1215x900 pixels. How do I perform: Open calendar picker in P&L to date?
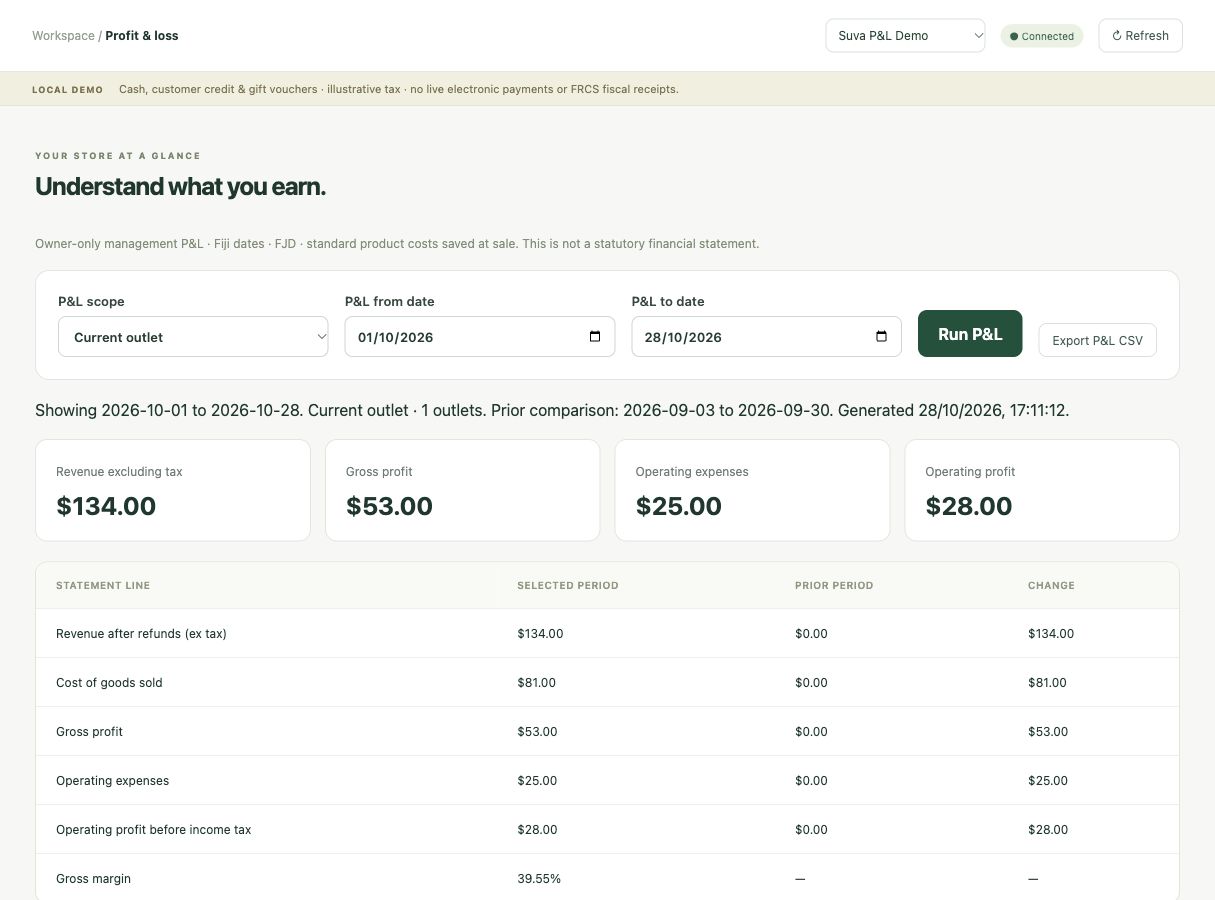[881, 337]
